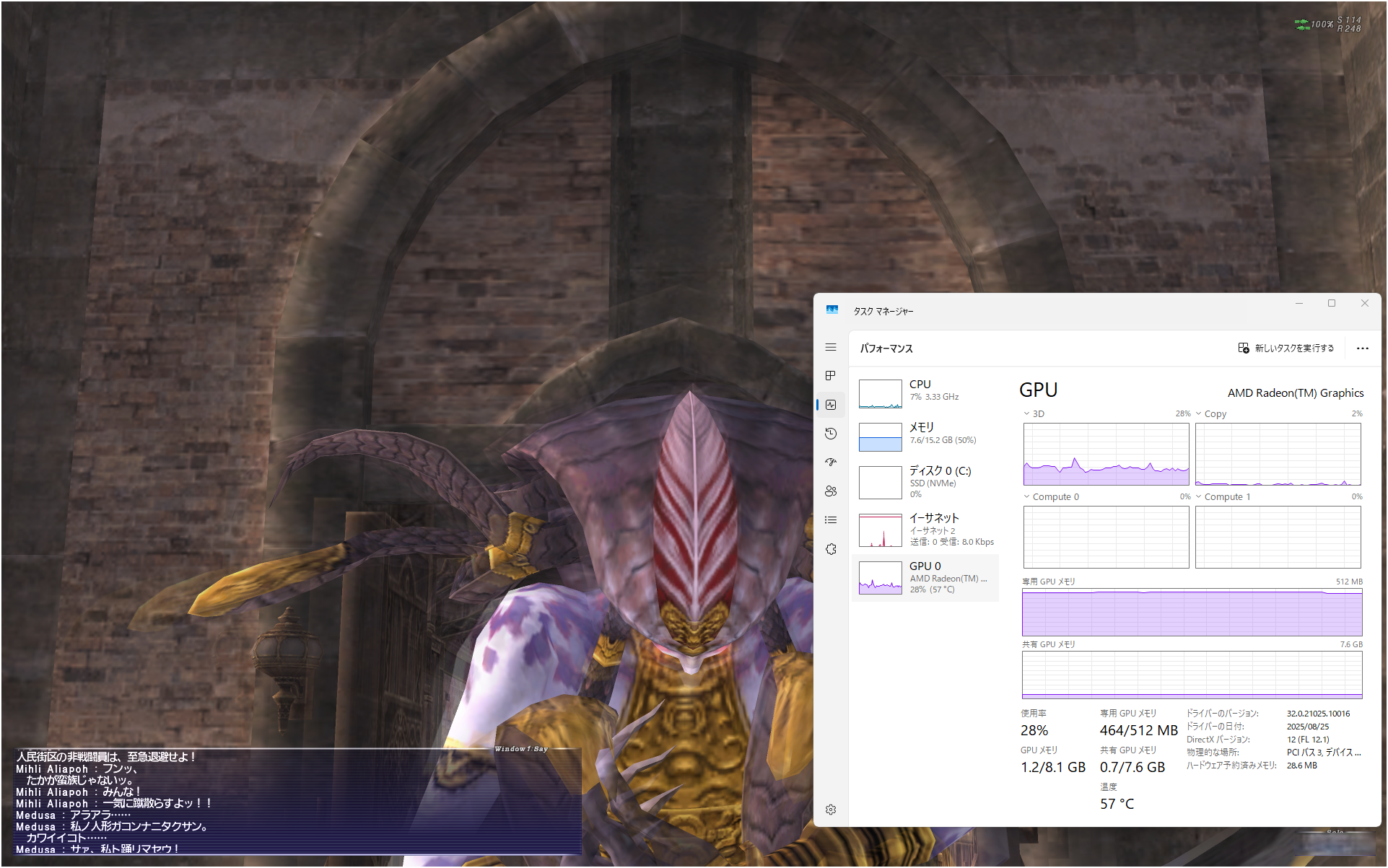This screenshot has width=1388, height=868.
Task: Click 新しいタスクを実行する button
Action: (1286, 348)
